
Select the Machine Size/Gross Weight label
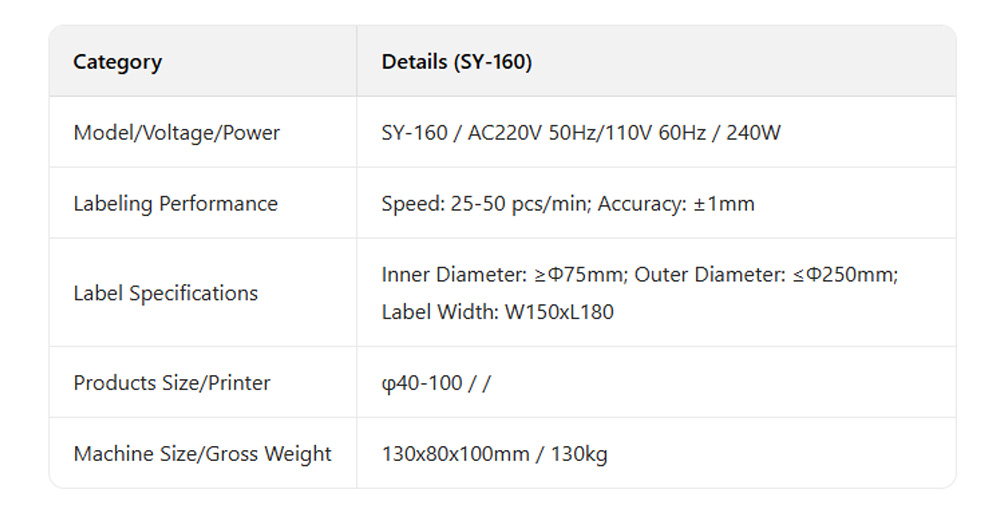tap(202, 454)
